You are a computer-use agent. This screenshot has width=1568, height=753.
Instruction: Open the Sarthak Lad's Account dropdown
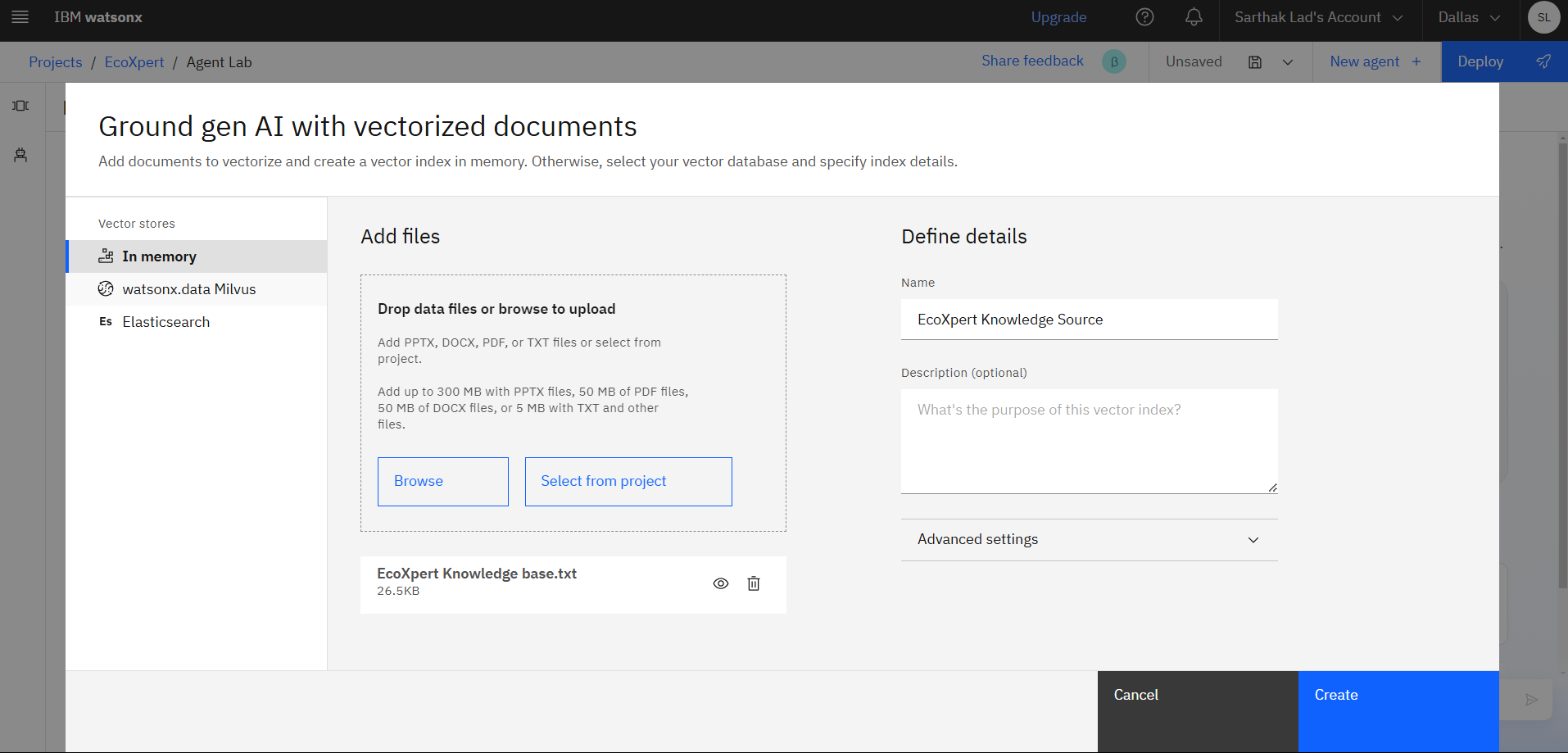[1320, 17]
